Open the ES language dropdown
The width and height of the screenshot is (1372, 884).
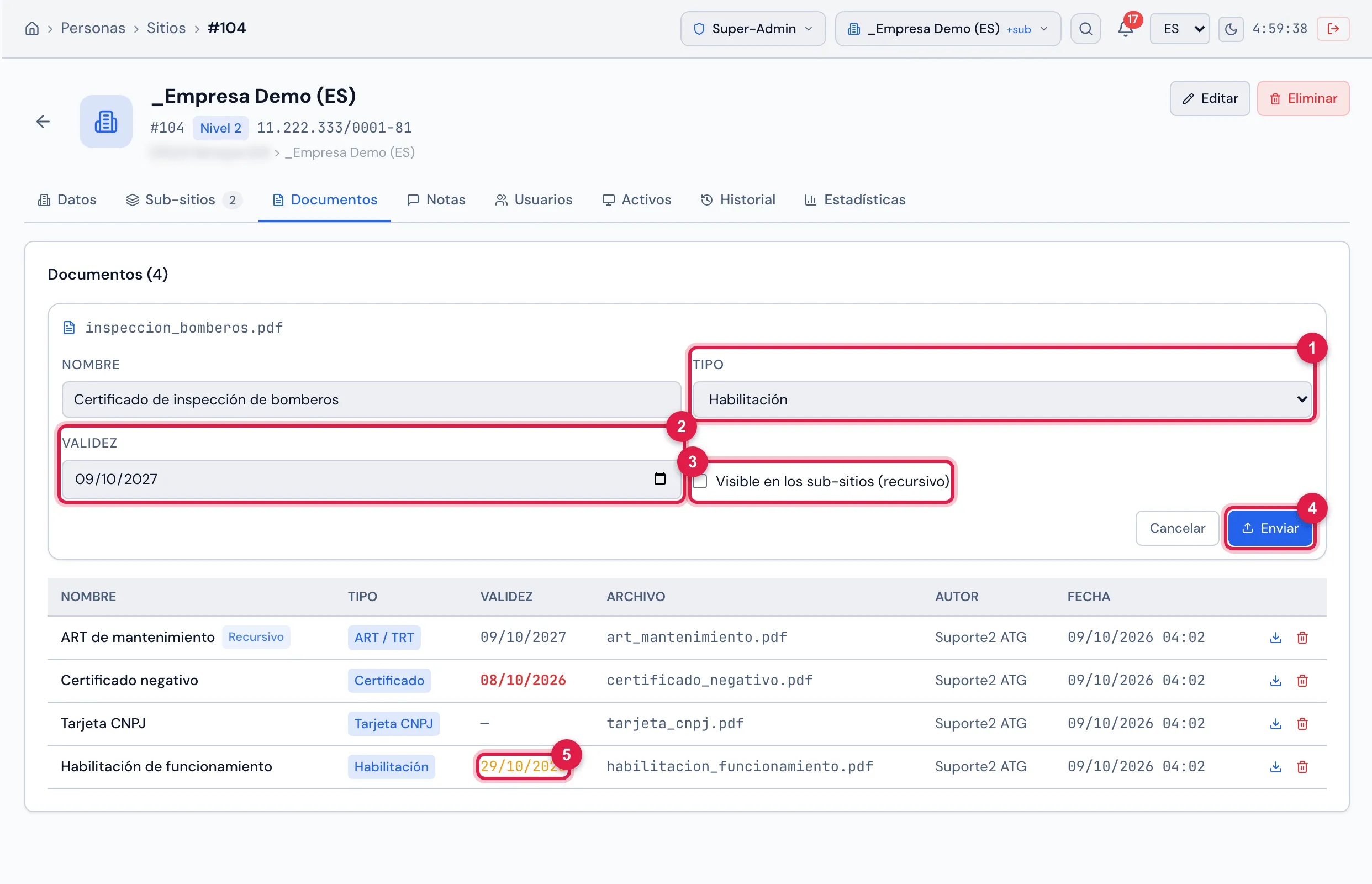click(1179, 29)
